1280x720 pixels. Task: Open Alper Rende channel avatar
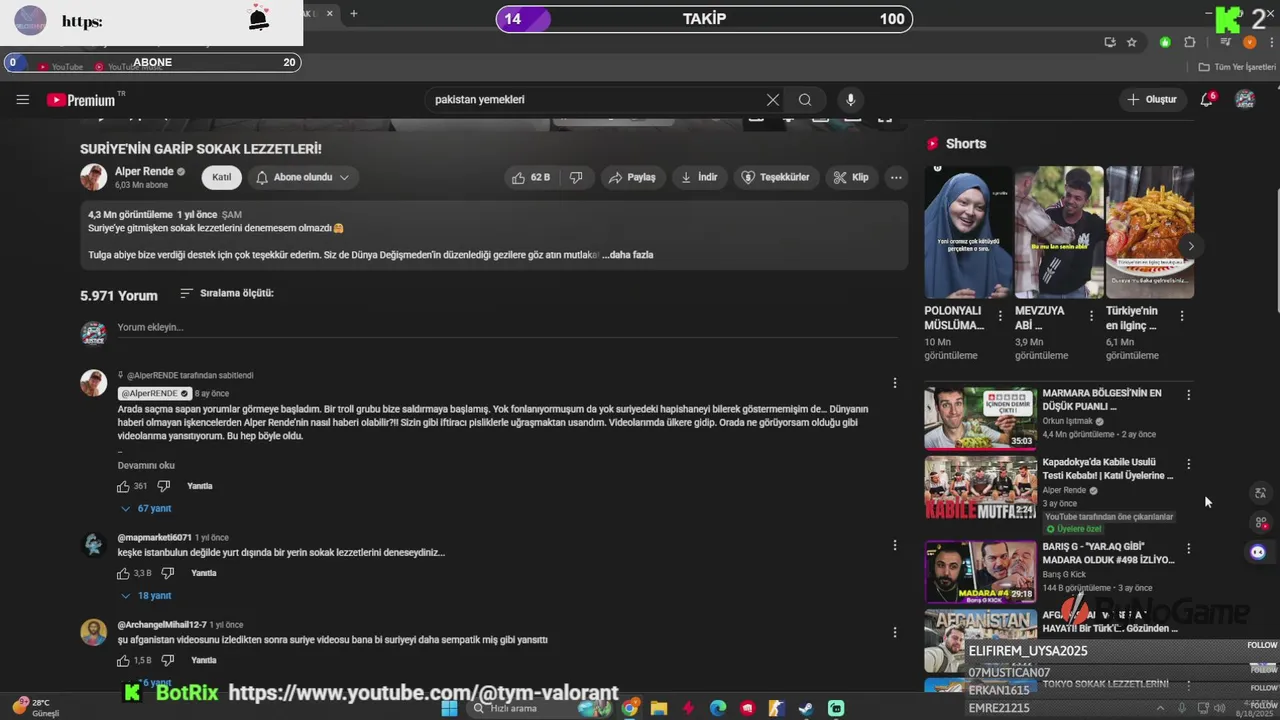pos(94,177)
